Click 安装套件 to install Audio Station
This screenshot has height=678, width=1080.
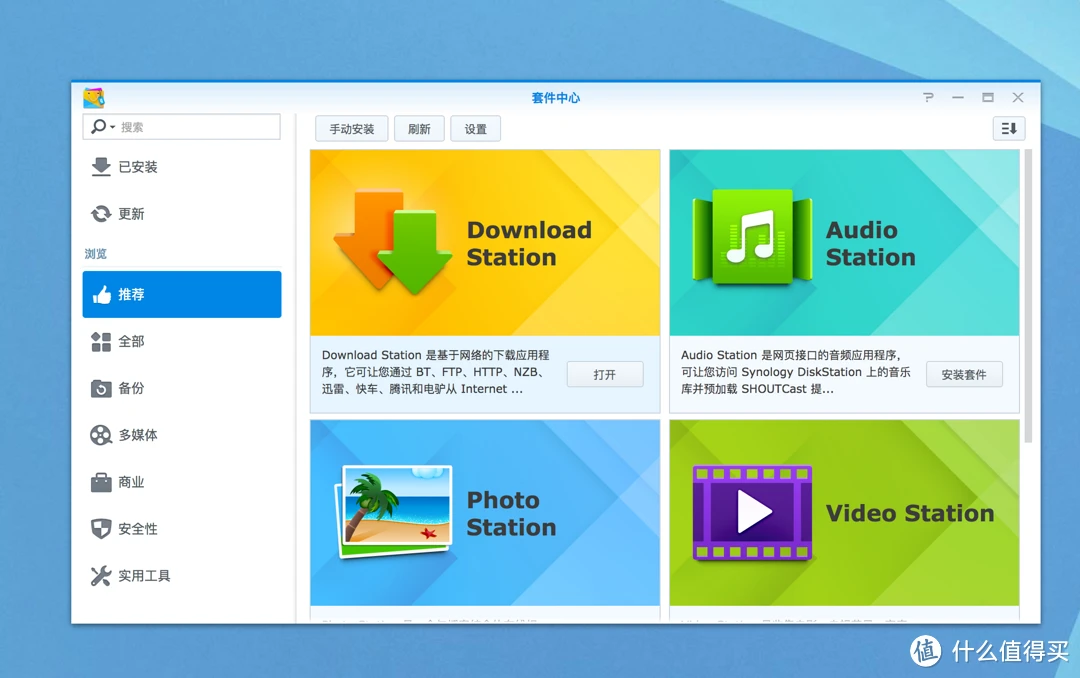(964, 374)
